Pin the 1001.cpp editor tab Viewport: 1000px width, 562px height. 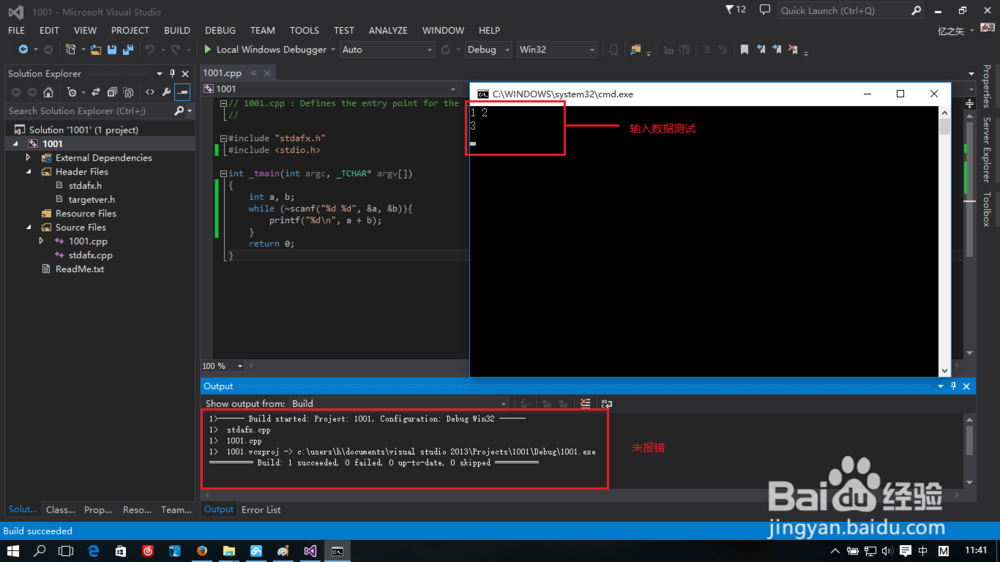tap(253, 73)
